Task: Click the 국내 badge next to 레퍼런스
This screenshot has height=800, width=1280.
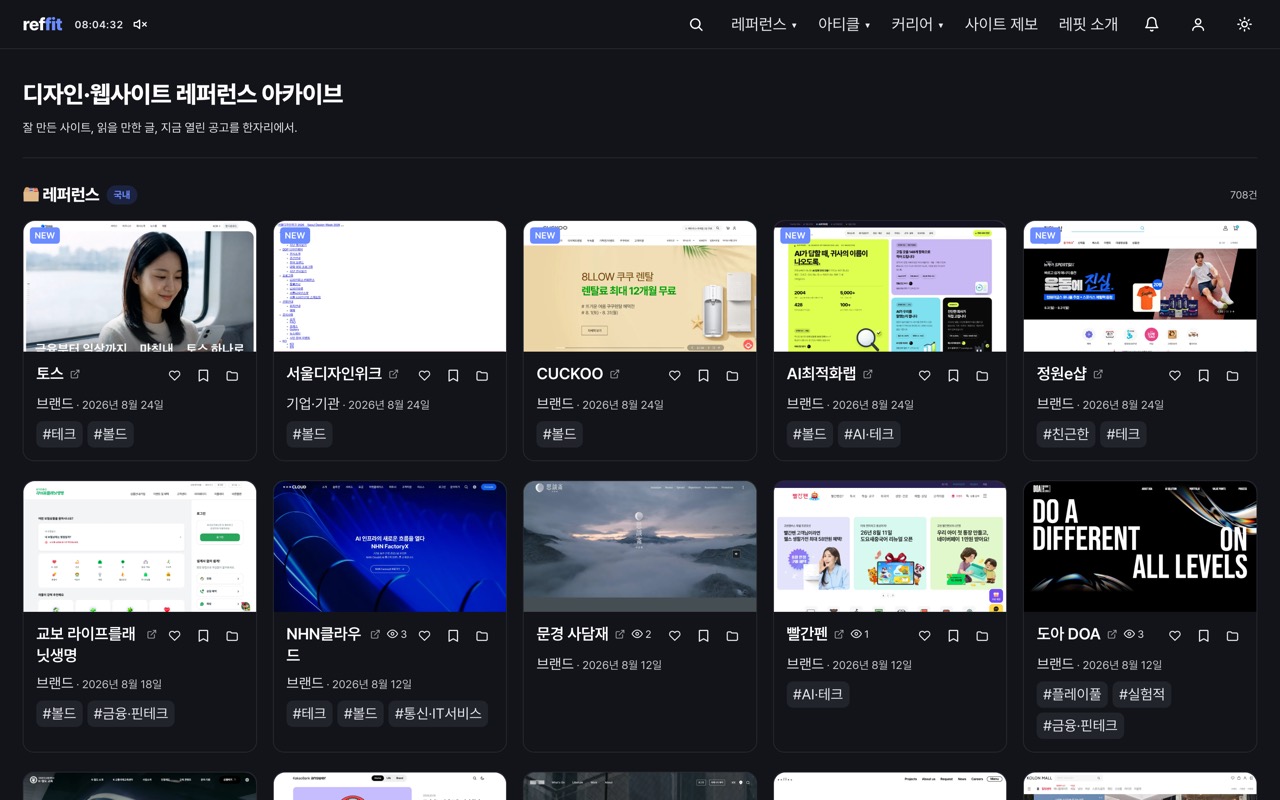Action: point(122,195)
